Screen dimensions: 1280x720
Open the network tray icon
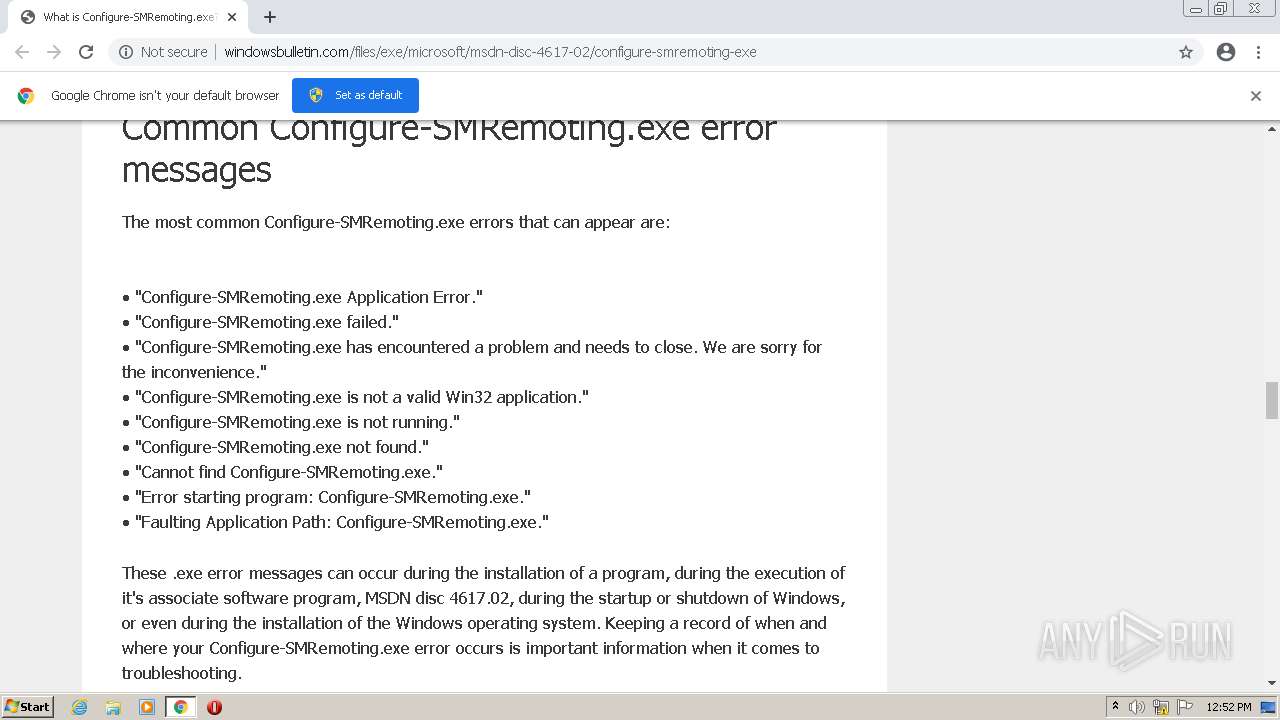tap(1161, 707)
